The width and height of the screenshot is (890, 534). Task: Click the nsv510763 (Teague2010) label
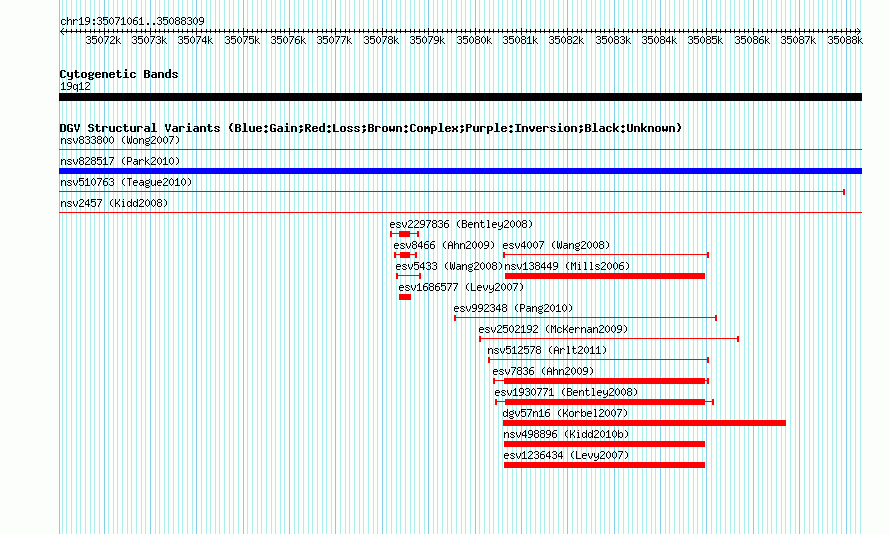click(126, 182)
